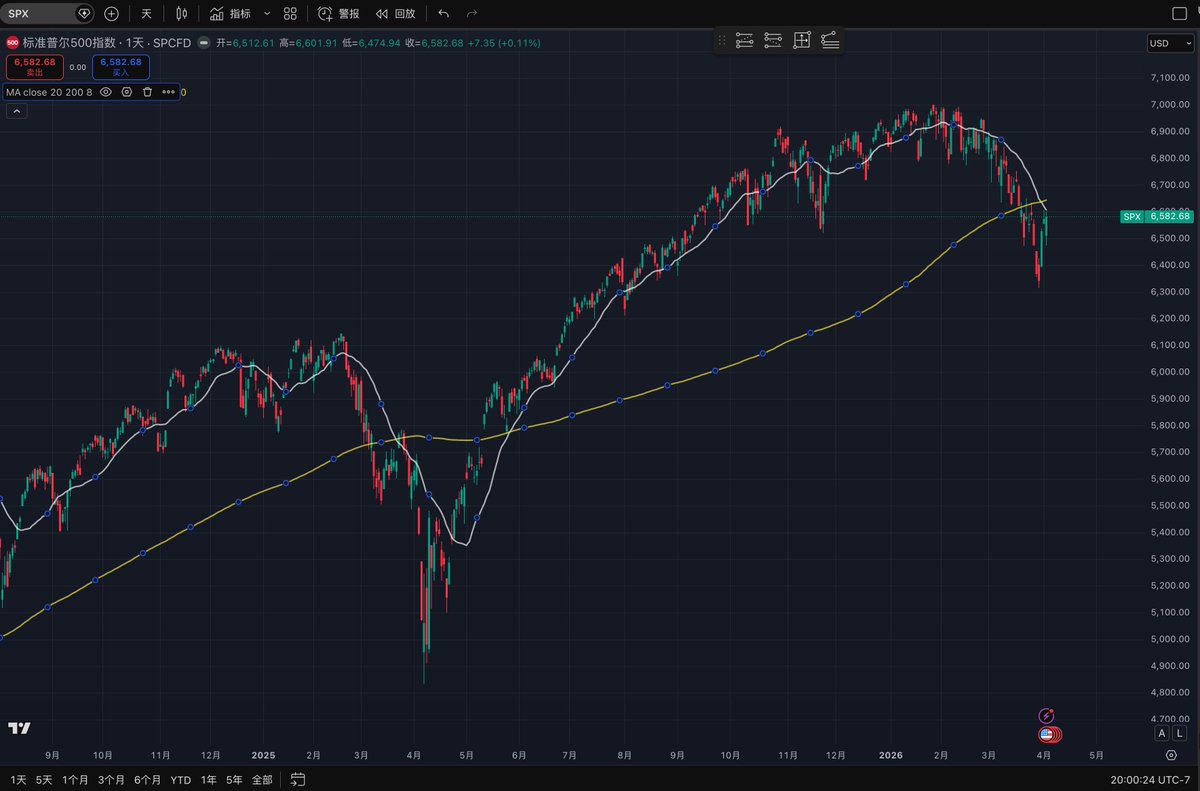Select the 6个月 time range

pos(148,779)
